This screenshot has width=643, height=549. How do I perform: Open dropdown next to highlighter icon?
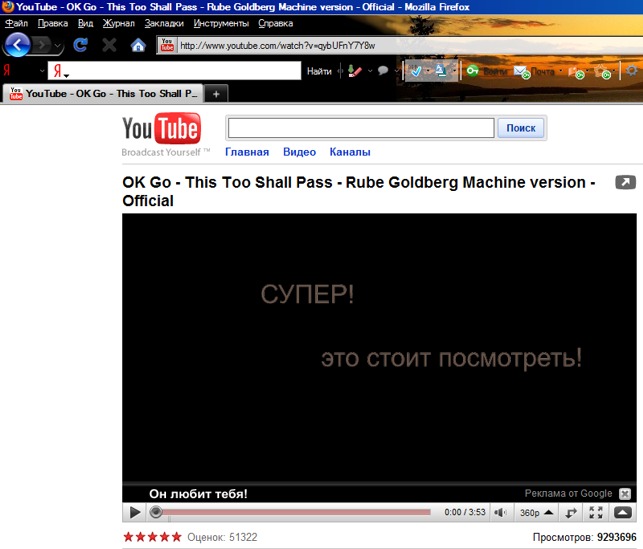pyautogui.click(x=370, y=71)
